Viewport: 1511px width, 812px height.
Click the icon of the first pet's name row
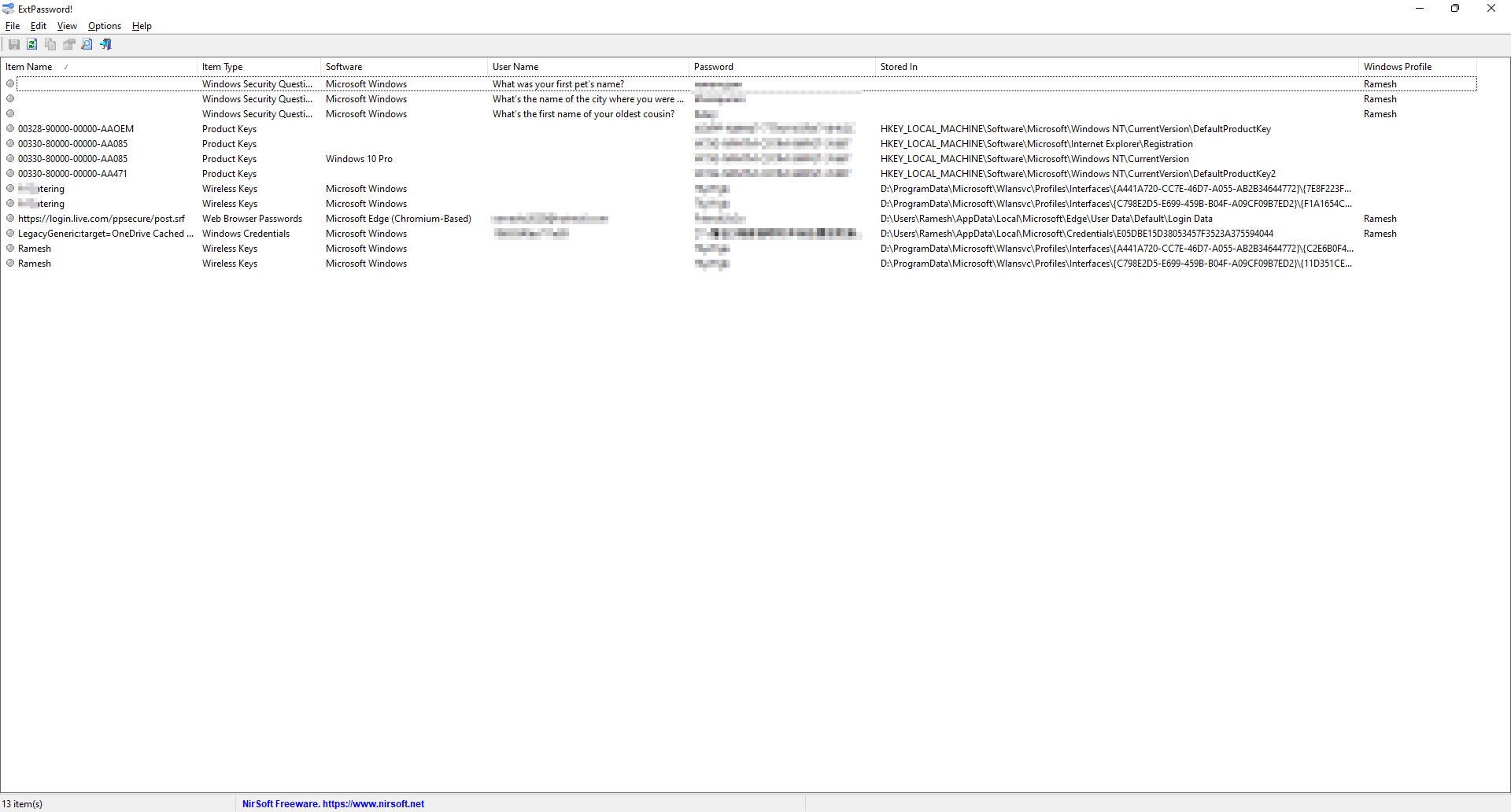[x=10, y=83]
